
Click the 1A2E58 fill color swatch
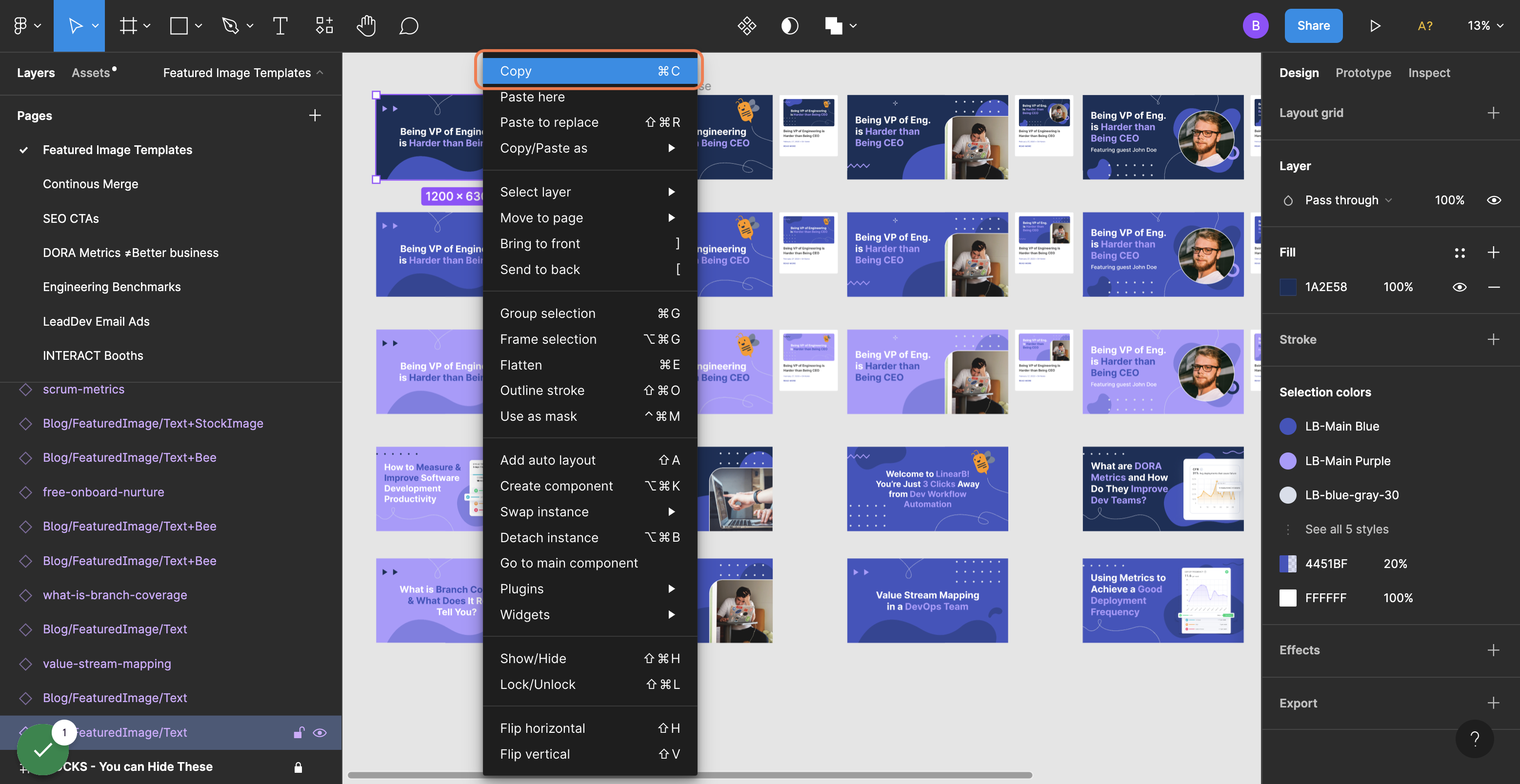pos(1287,287)
